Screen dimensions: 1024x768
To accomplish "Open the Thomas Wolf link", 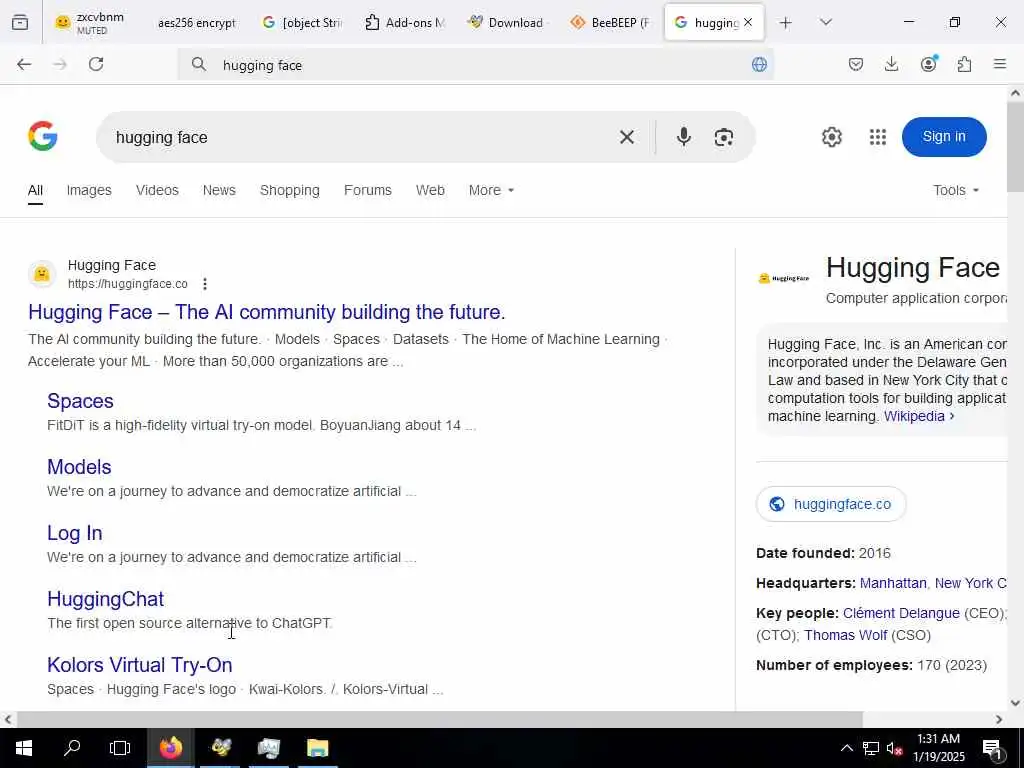I will coord(846,635).
